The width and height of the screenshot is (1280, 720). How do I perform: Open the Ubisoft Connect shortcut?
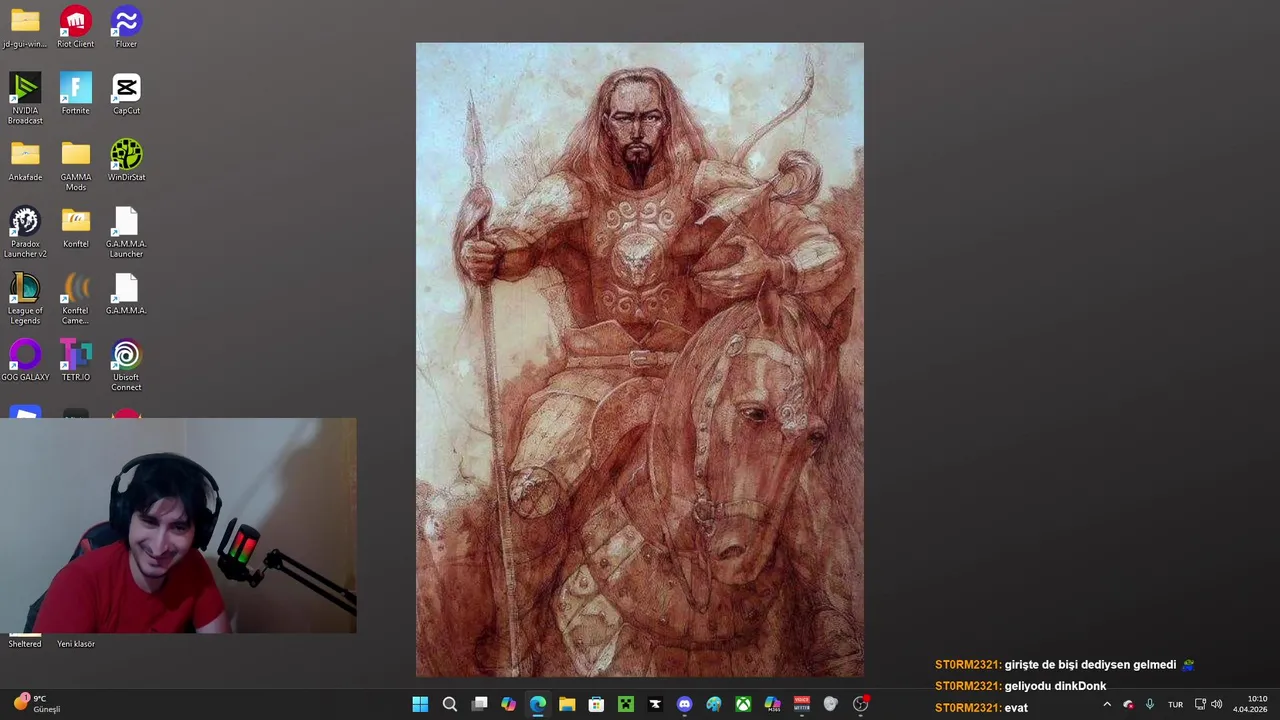click(x=126, y=365)
